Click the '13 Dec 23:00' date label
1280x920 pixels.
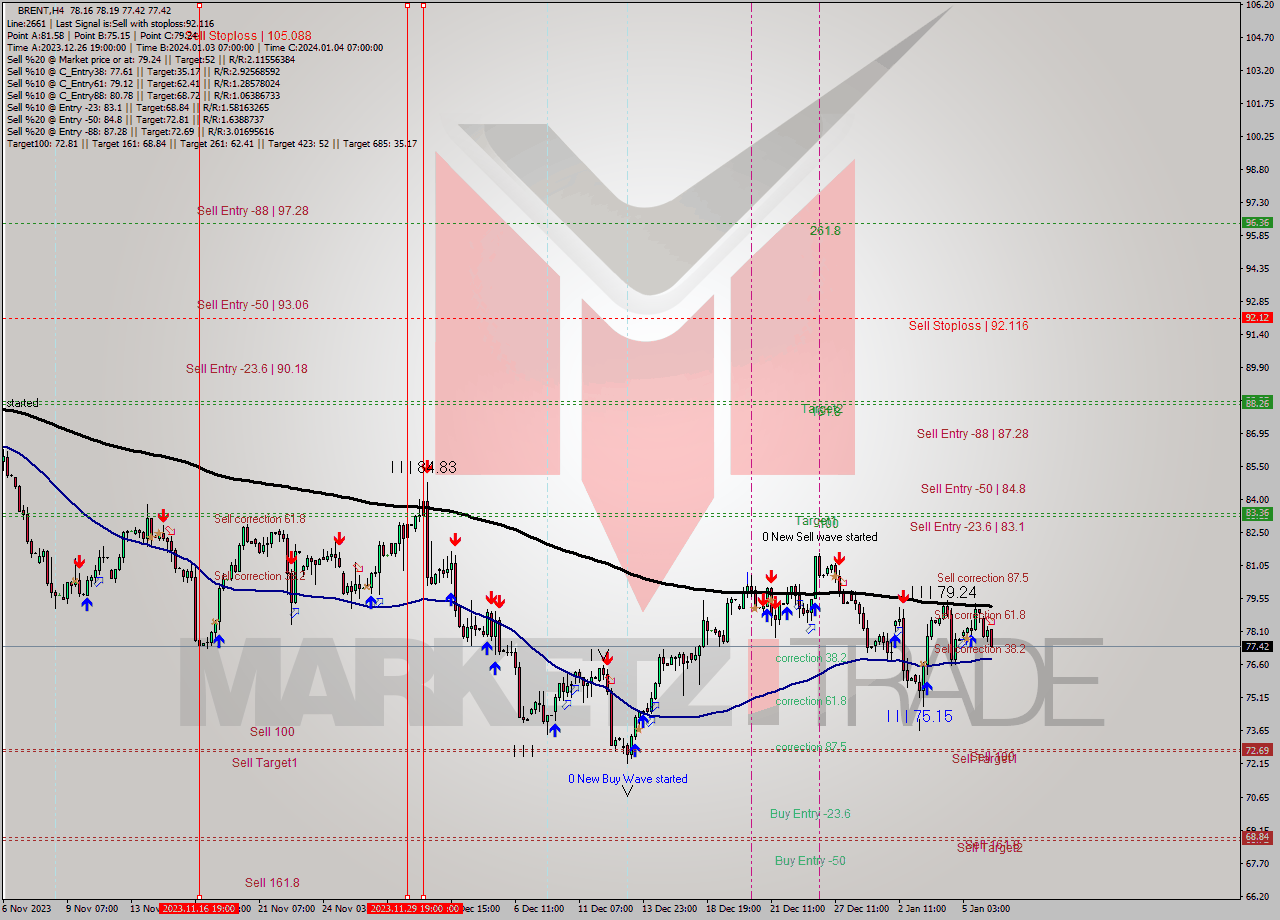coord(669,909)
